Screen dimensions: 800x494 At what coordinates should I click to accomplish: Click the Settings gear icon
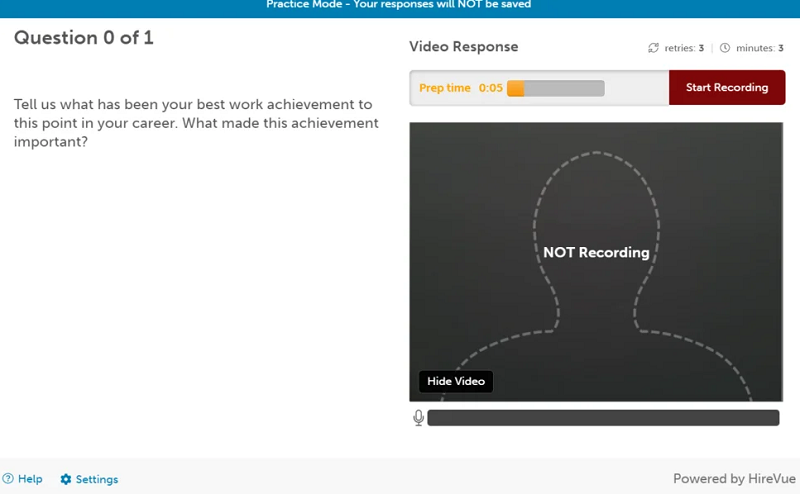[x=66, y=479]
